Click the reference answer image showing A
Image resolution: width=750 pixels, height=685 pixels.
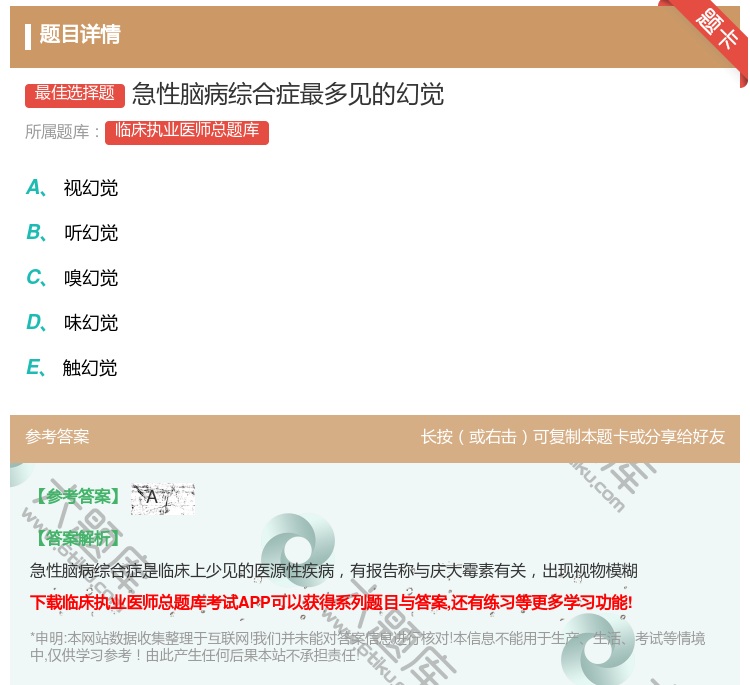point(163,498)
